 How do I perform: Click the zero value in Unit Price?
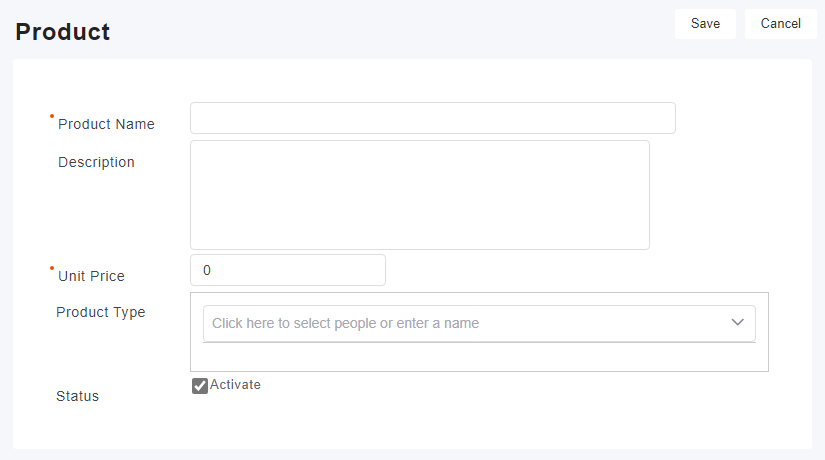pos(207,270)
